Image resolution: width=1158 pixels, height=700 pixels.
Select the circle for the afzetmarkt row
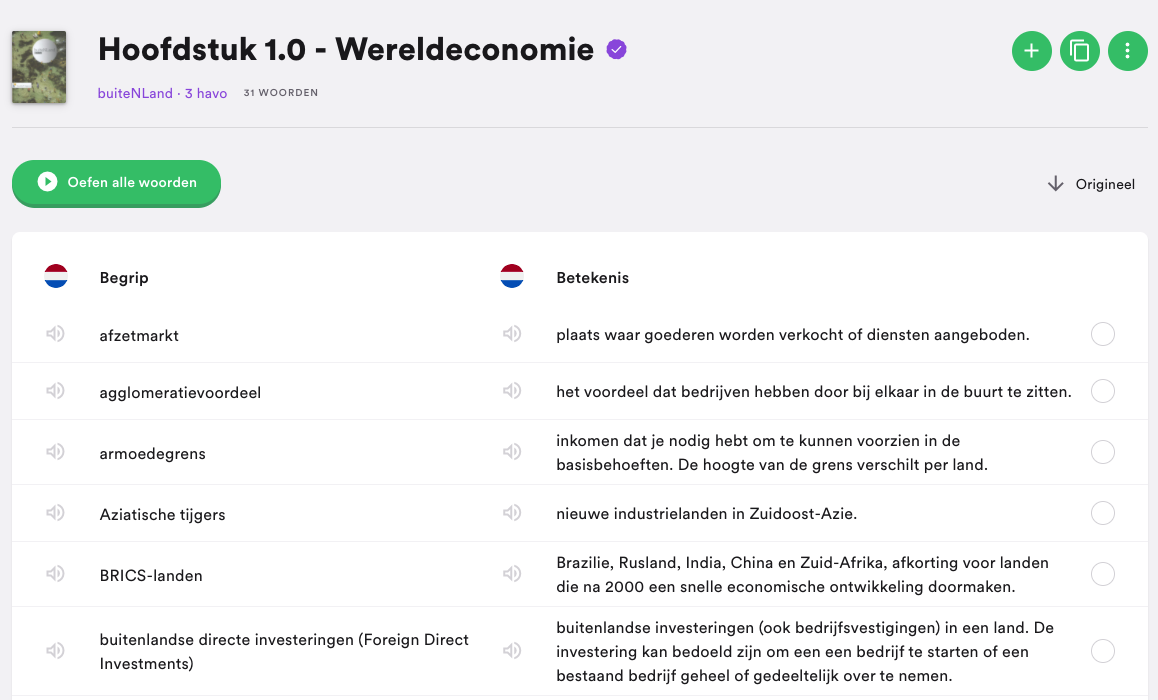click(x=1103, y=334)
